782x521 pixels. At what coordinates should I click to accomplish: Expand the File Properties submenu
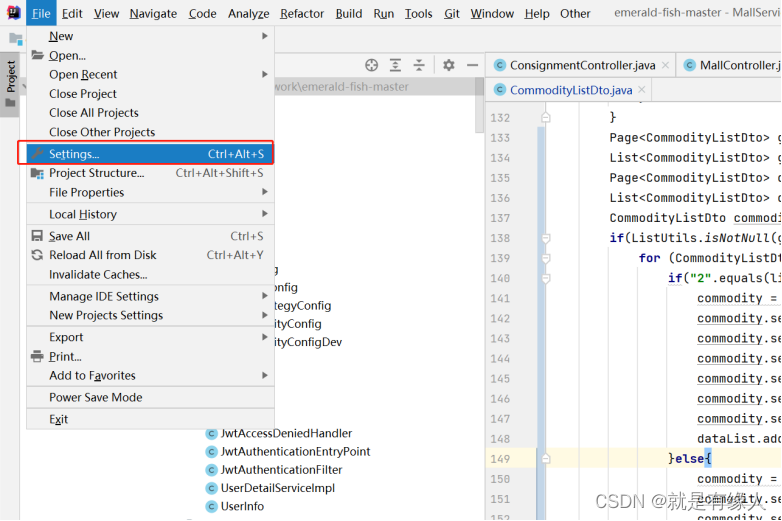coord(150,192)
